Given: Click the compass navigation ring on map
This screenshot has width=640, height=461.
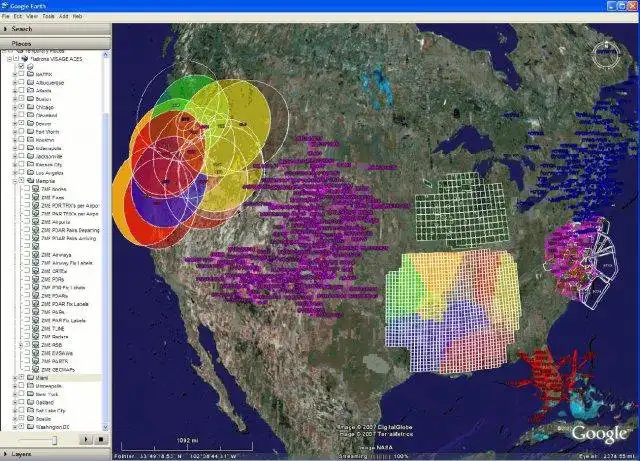Looking at the screenshot, I should tap(606, 54).
